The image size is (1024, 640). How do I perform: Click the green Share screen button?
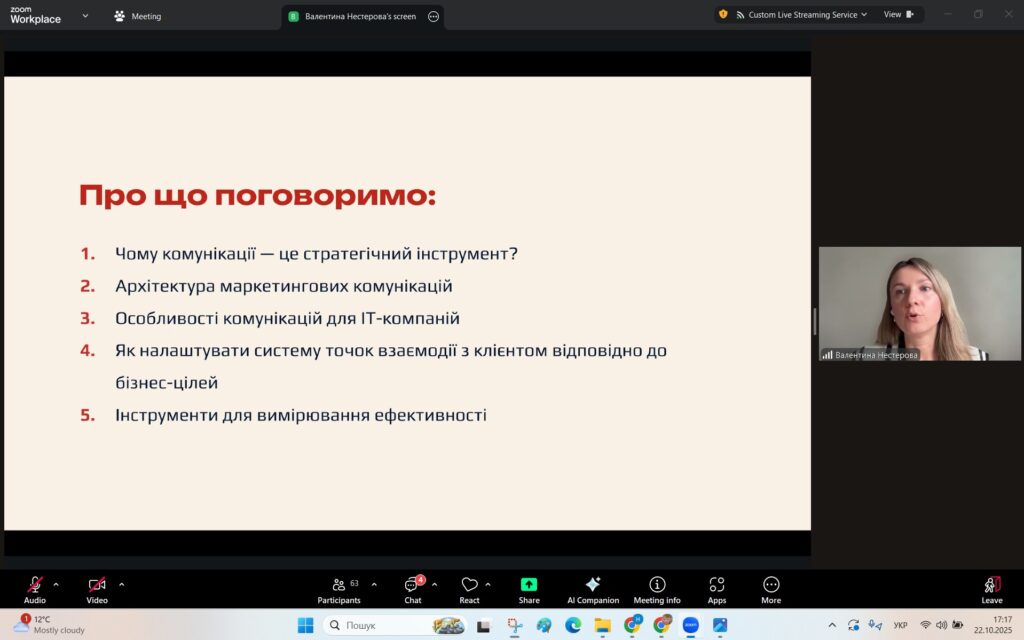529,588
